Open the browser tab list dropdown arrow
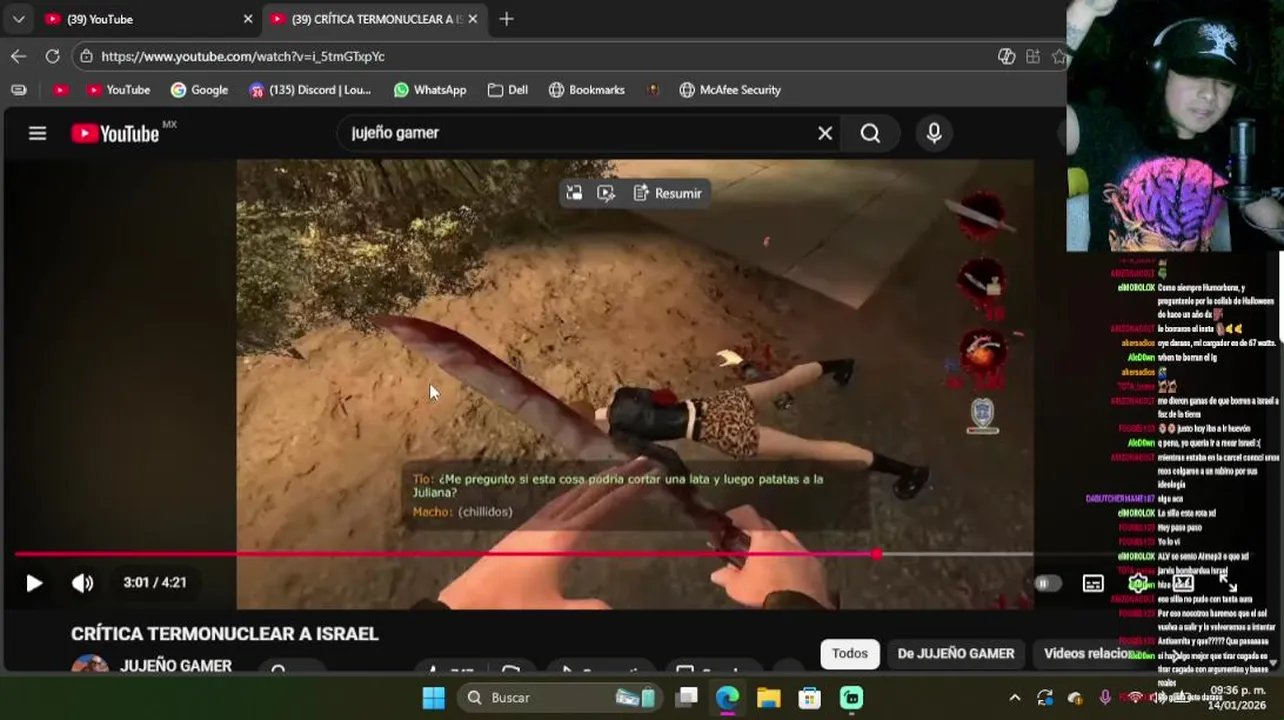1284x720 pixels. (18, 19)
